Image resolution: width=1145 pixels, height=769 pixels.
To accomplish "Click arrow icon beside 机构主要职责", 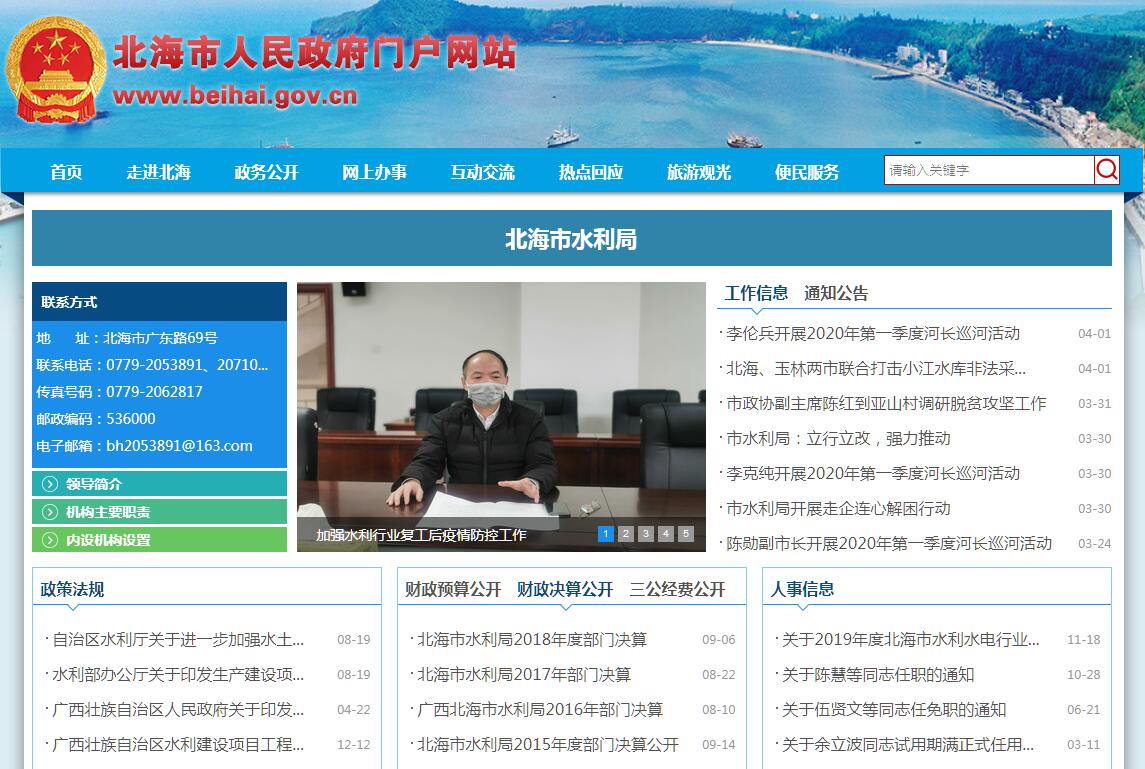I will 50,512.
